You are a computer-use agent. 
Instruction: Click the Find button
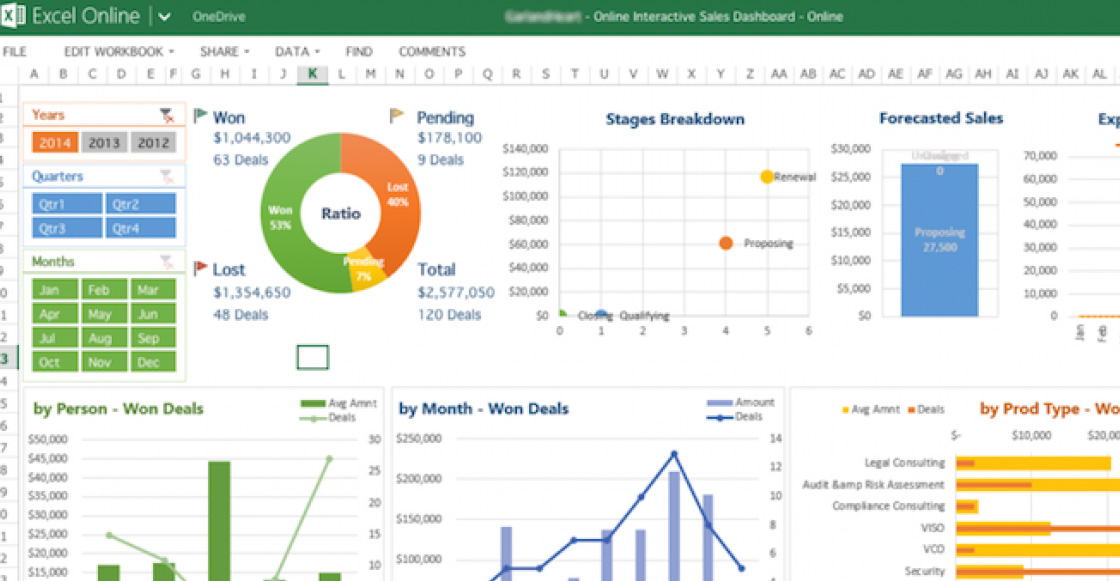(359, 51)
